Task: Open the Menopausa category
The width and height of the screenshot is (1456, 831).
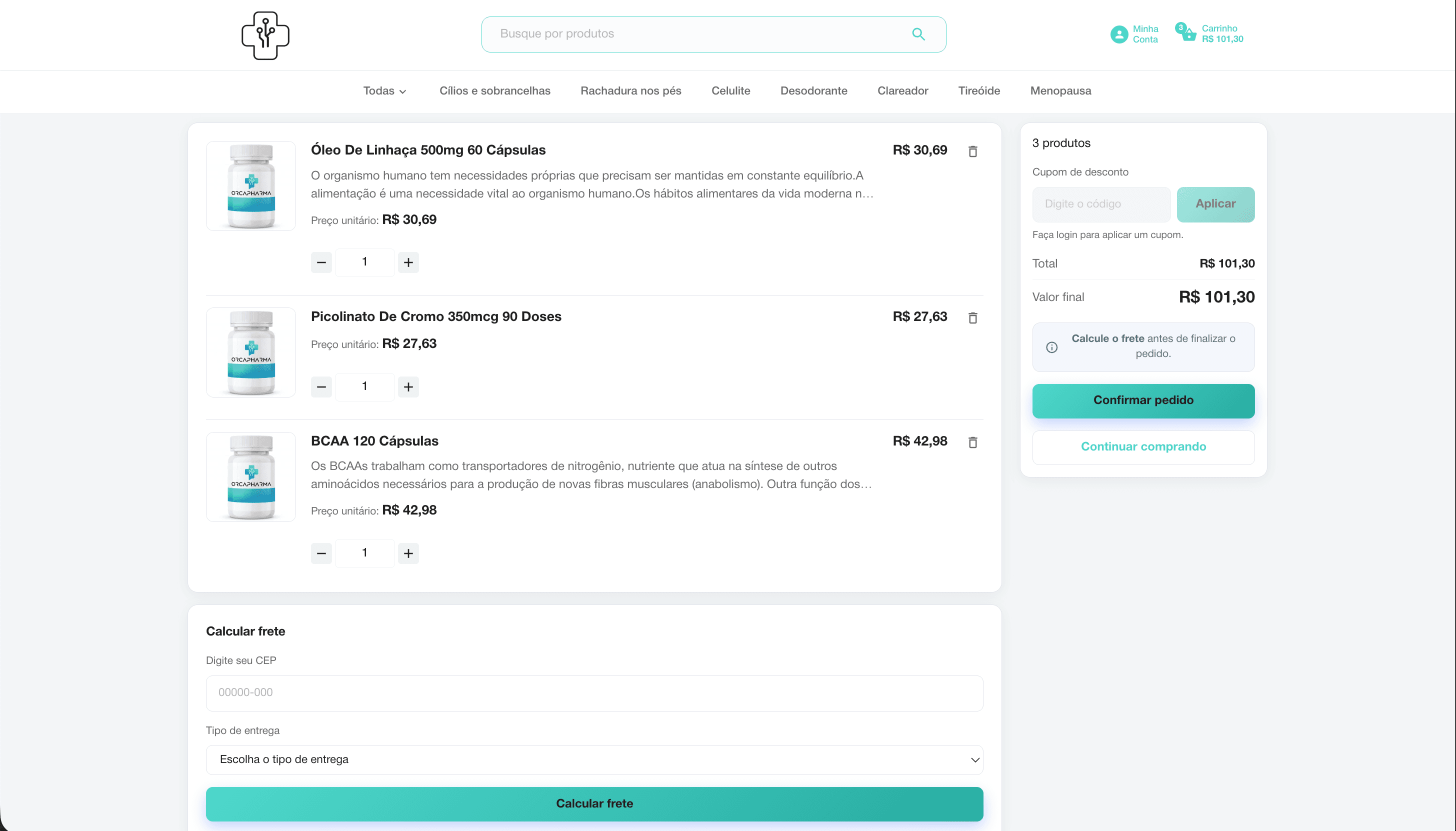Action: pos(1060,90)
